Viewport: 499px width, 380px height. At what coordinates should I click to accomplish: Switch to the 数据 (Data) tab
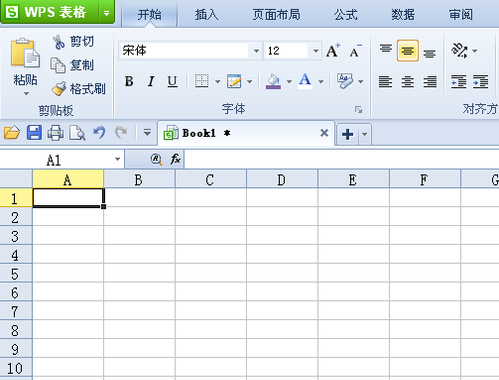(403, 15)
